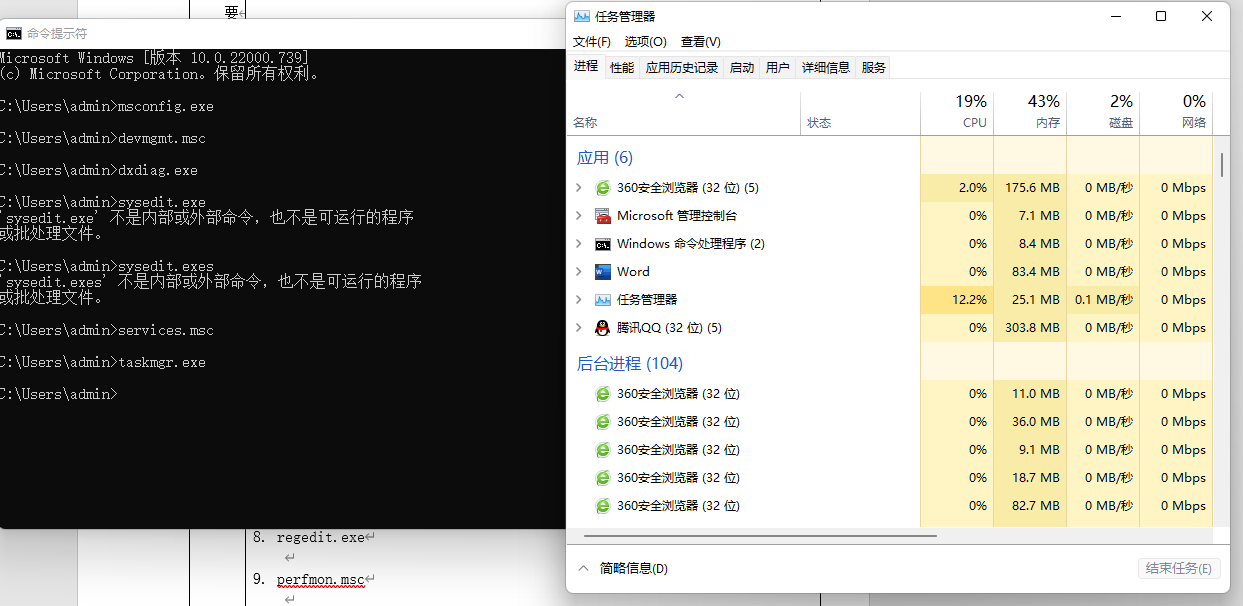The image size is (1243, 606).
Task: Click the Command Prompt 命令提示符 title bar
Action: point(283,33)
